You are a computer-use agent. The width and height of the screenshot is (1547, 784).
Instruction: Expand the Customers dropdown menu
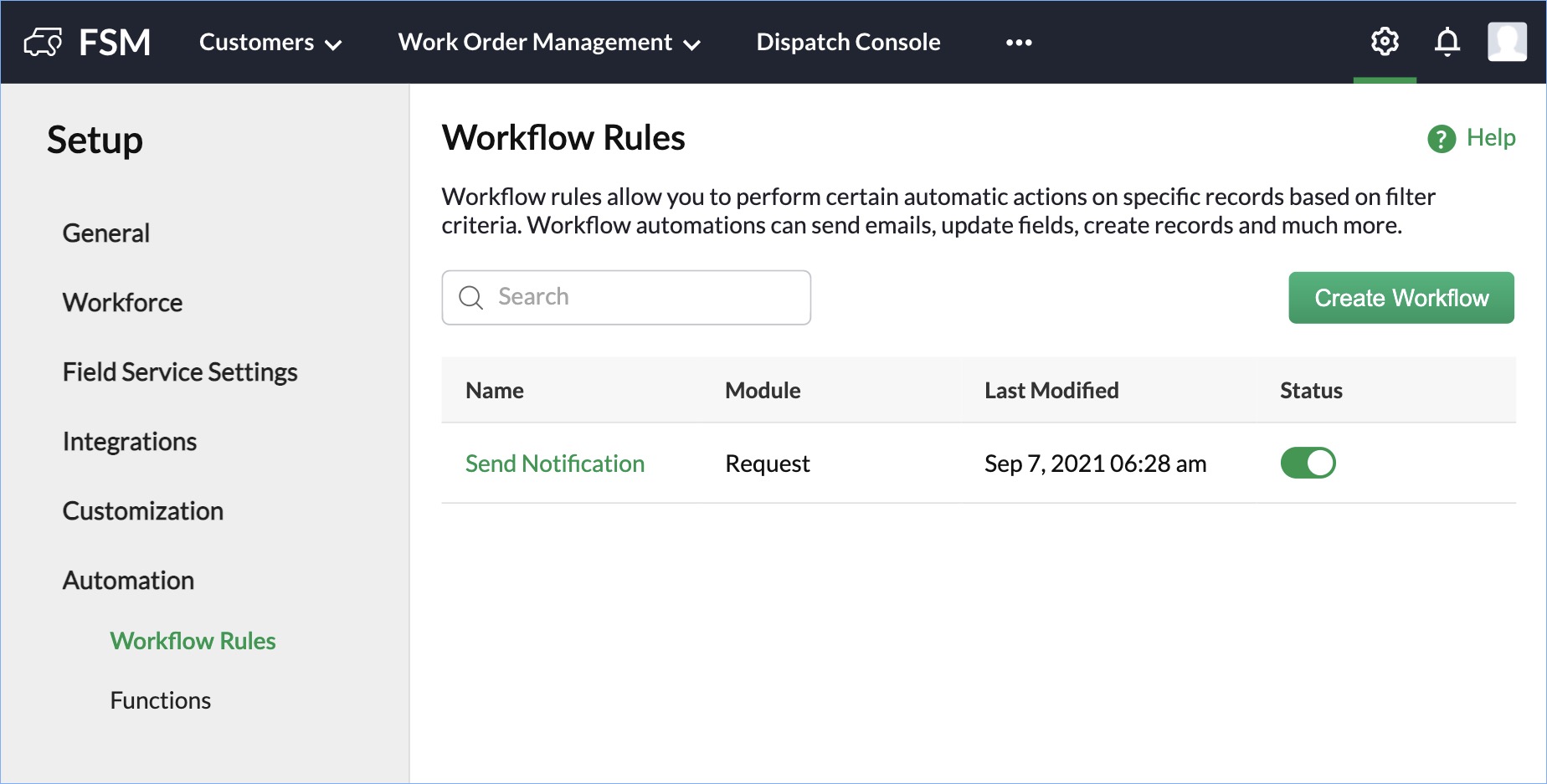(x=270, y=43)
